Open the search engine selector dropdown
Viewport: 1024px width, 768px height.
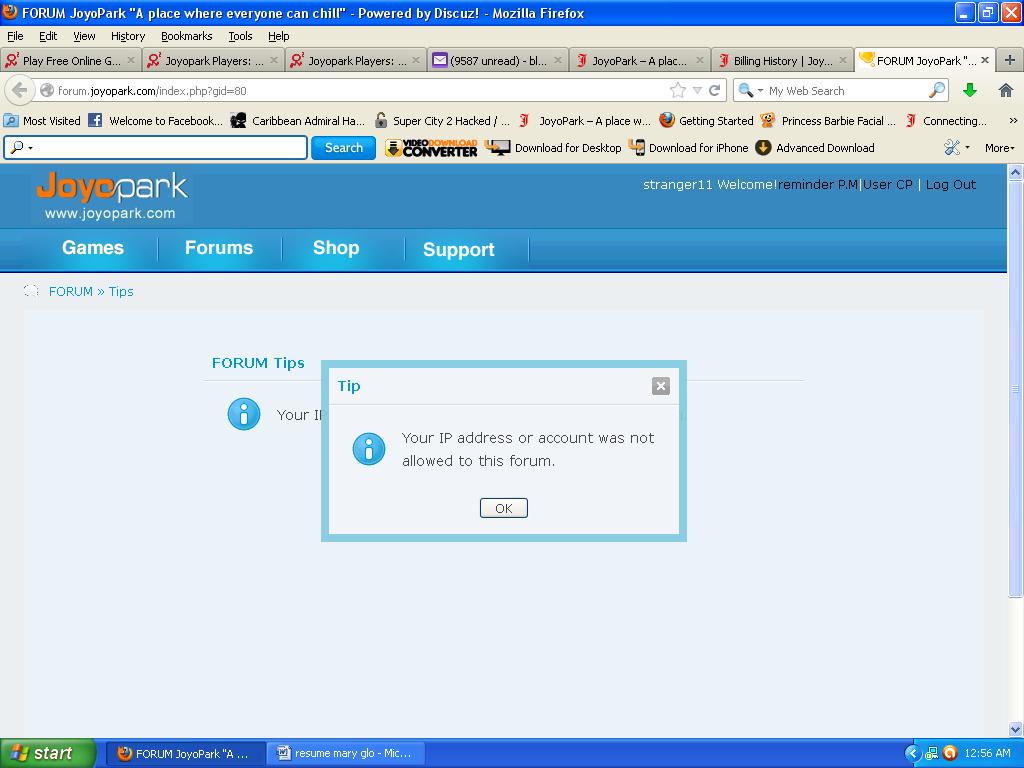click(750, 90)
